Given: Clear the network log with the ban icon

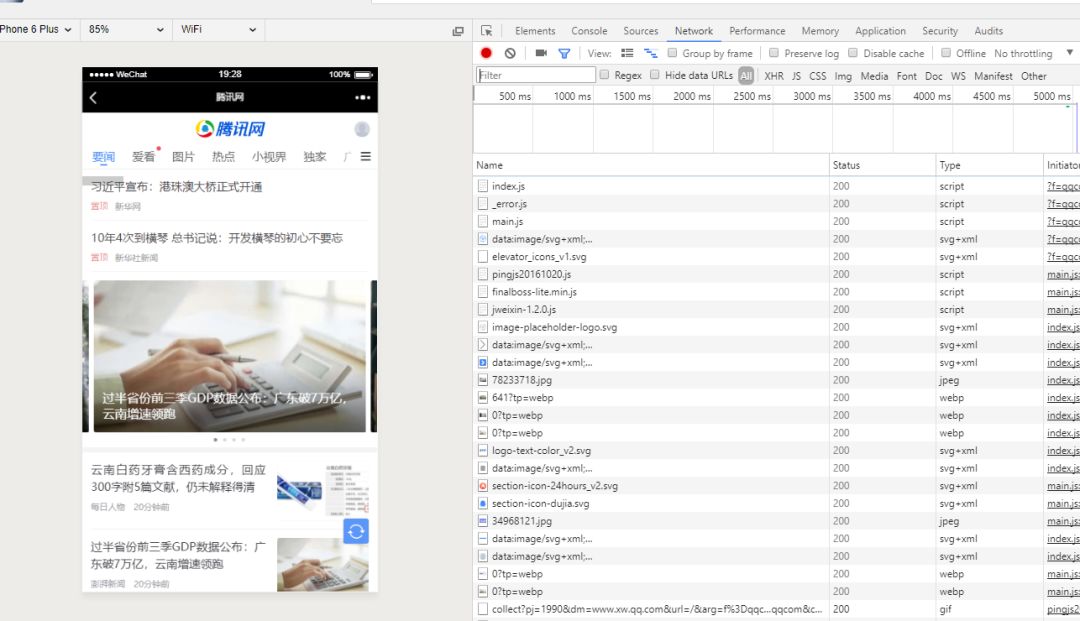Looking at the screenshot, I should click(510, 53).
